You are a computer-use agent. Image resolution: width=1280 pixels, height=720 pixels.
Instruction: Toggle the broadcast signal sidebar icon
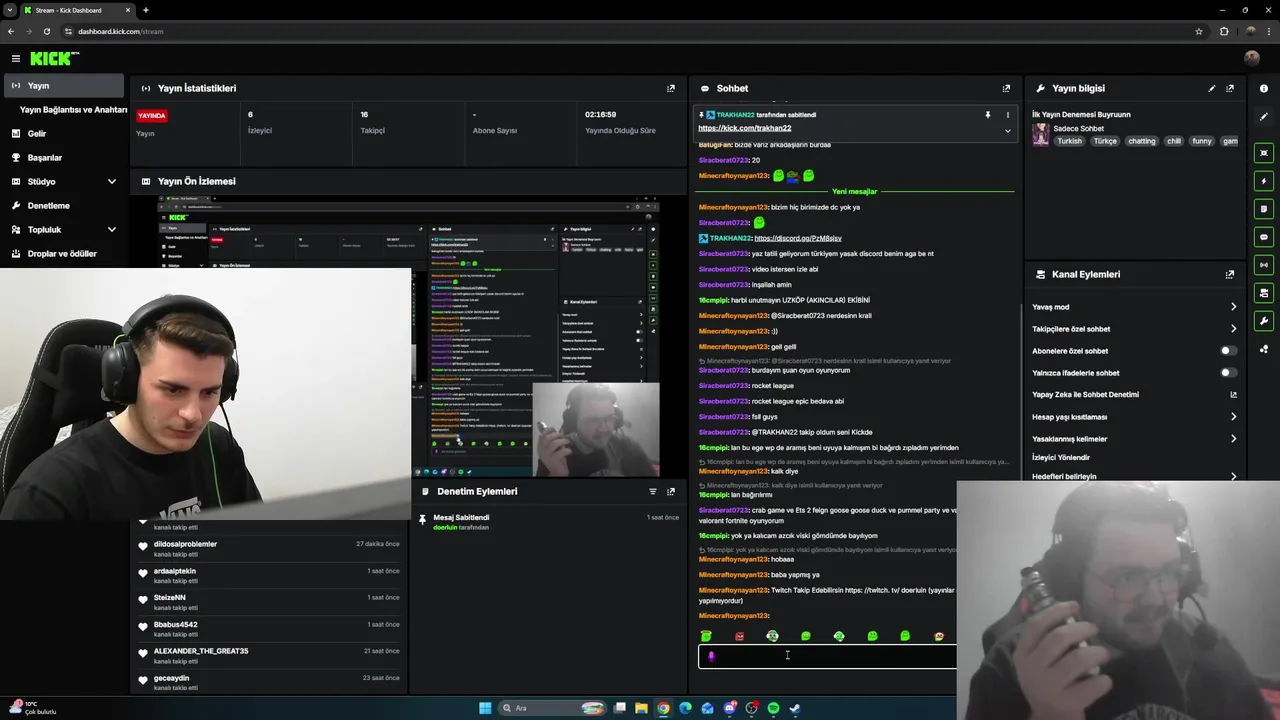coord(1264,265)
